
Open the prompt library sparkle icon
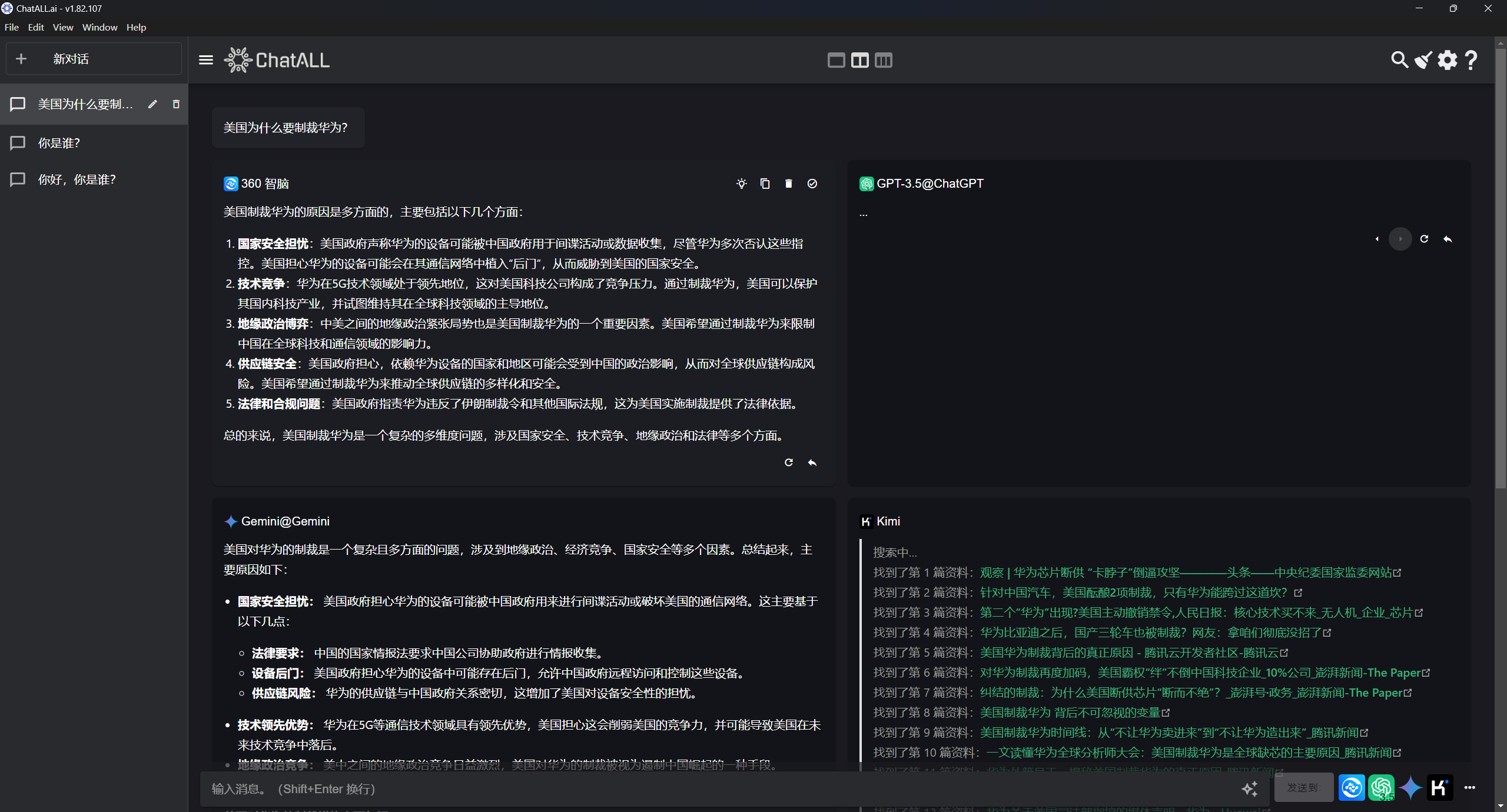tap(1249, 788)
